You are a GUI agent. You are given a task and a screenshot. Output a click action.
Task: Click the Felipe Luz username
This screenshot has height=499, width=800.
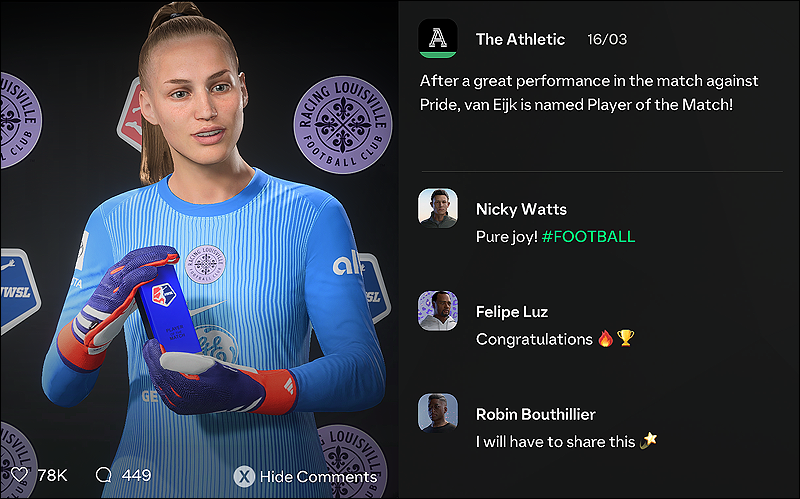click(512, 312)
